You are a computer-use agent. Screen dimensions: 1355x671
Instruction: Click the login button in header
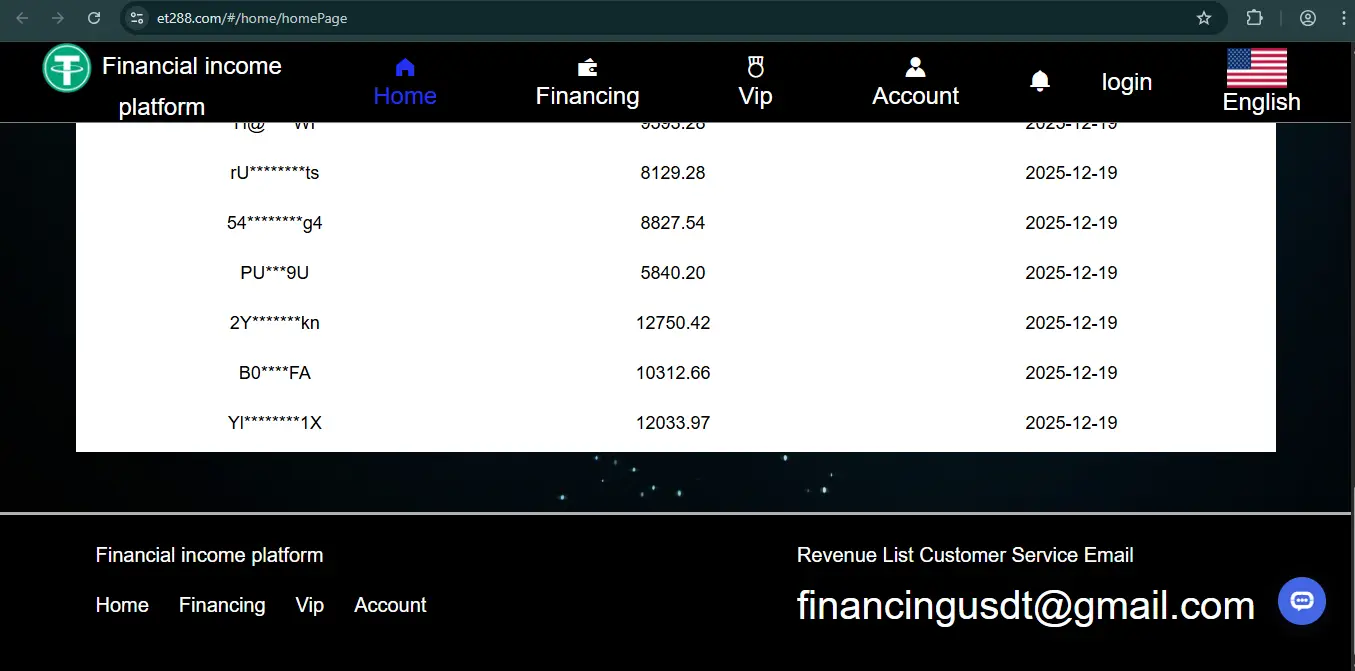tap(1126, 82)
